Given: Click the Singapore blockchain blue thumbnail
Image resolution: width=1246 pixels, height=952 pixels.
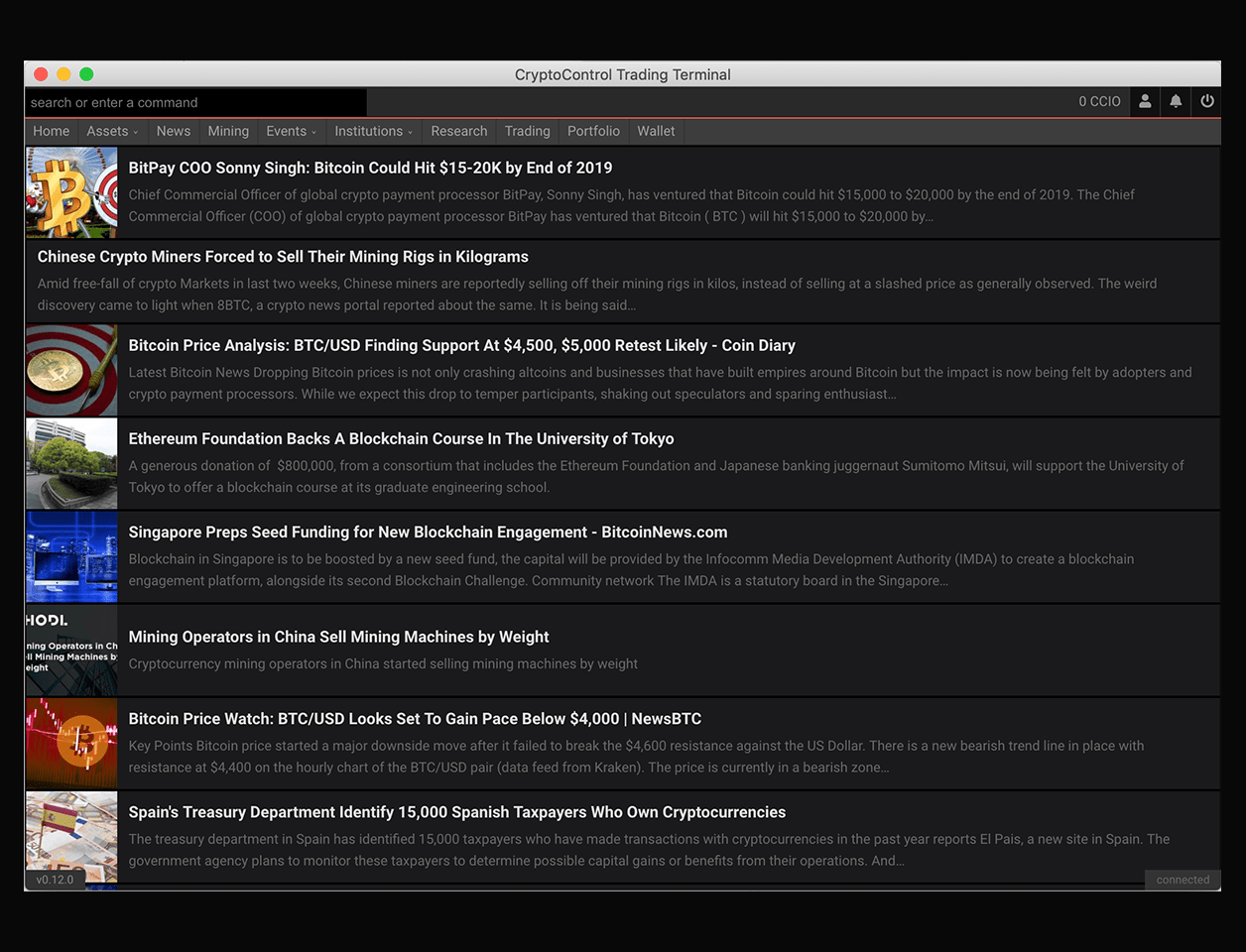Looking at the screenshot, I should (71, 556).
